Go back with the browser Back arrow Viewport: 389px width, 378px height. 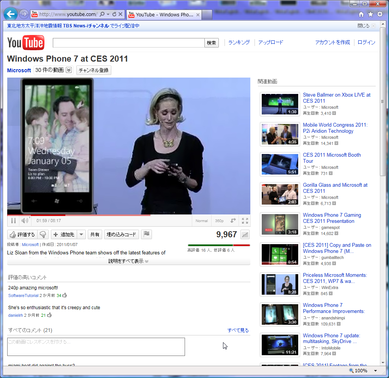point(11,14)
